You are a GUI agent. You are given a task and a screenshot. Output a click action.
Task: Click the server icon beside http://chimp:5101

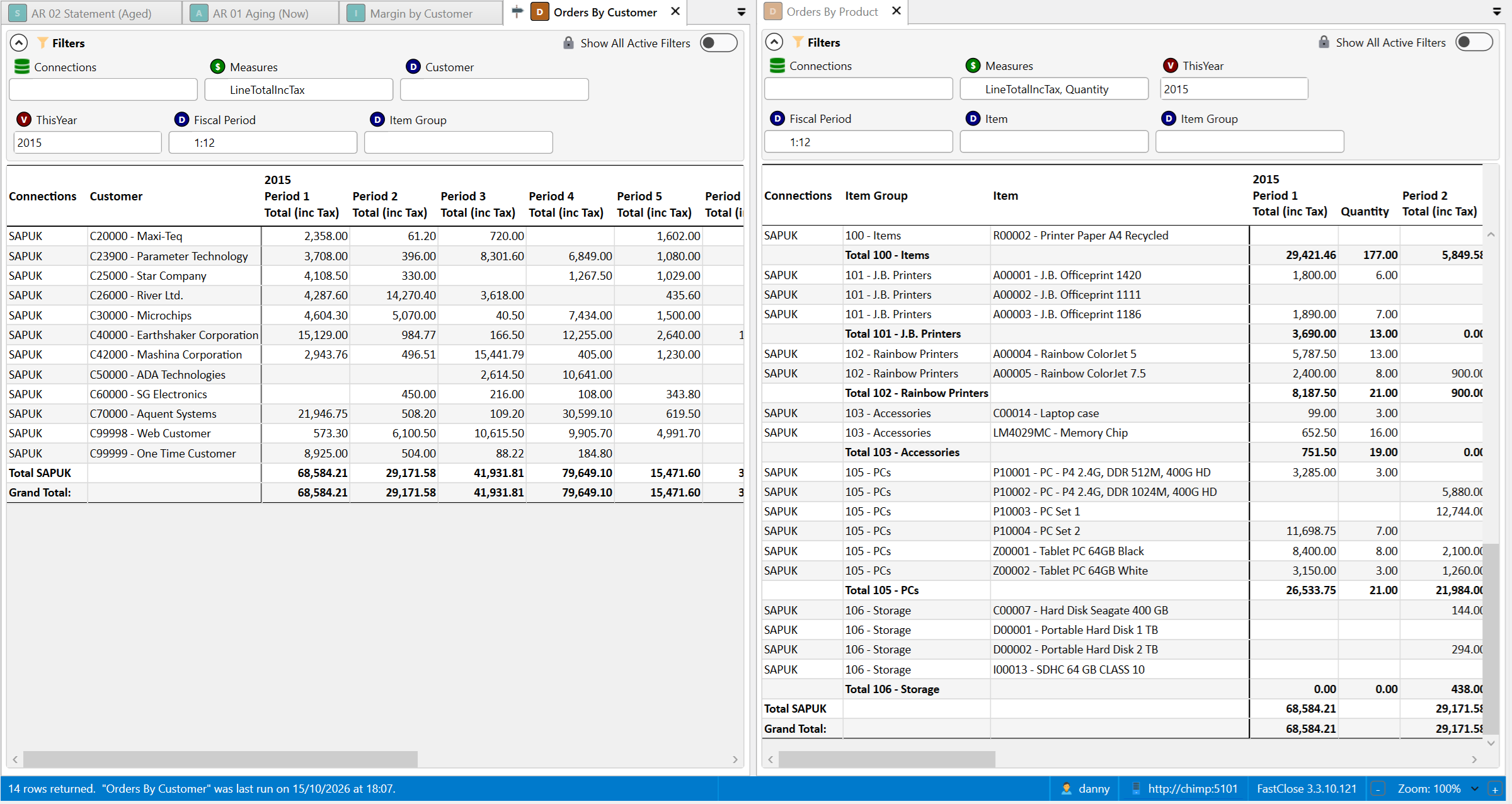click(1137, 788)
